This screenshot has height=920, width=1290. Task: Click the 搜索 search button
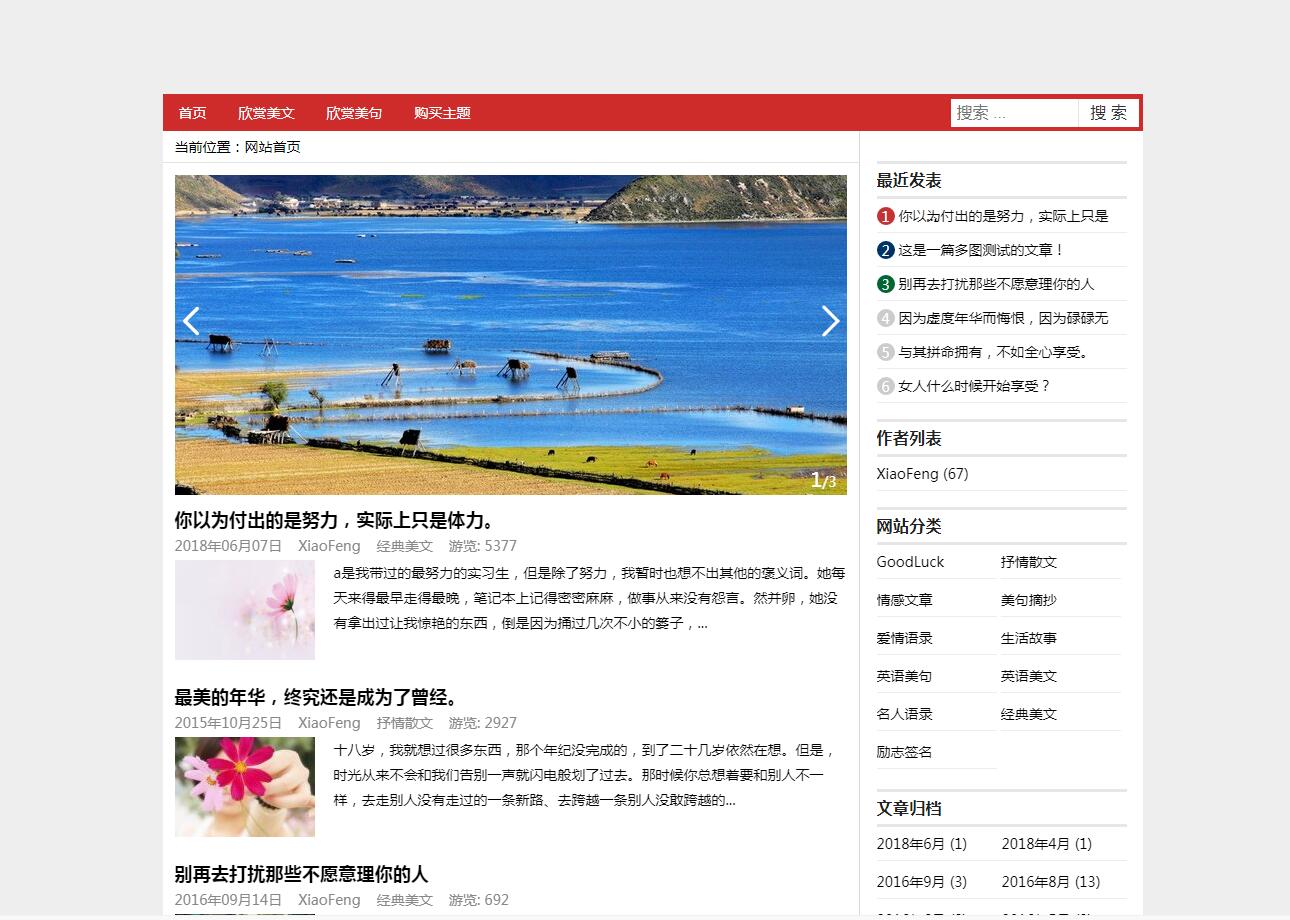1109,112
